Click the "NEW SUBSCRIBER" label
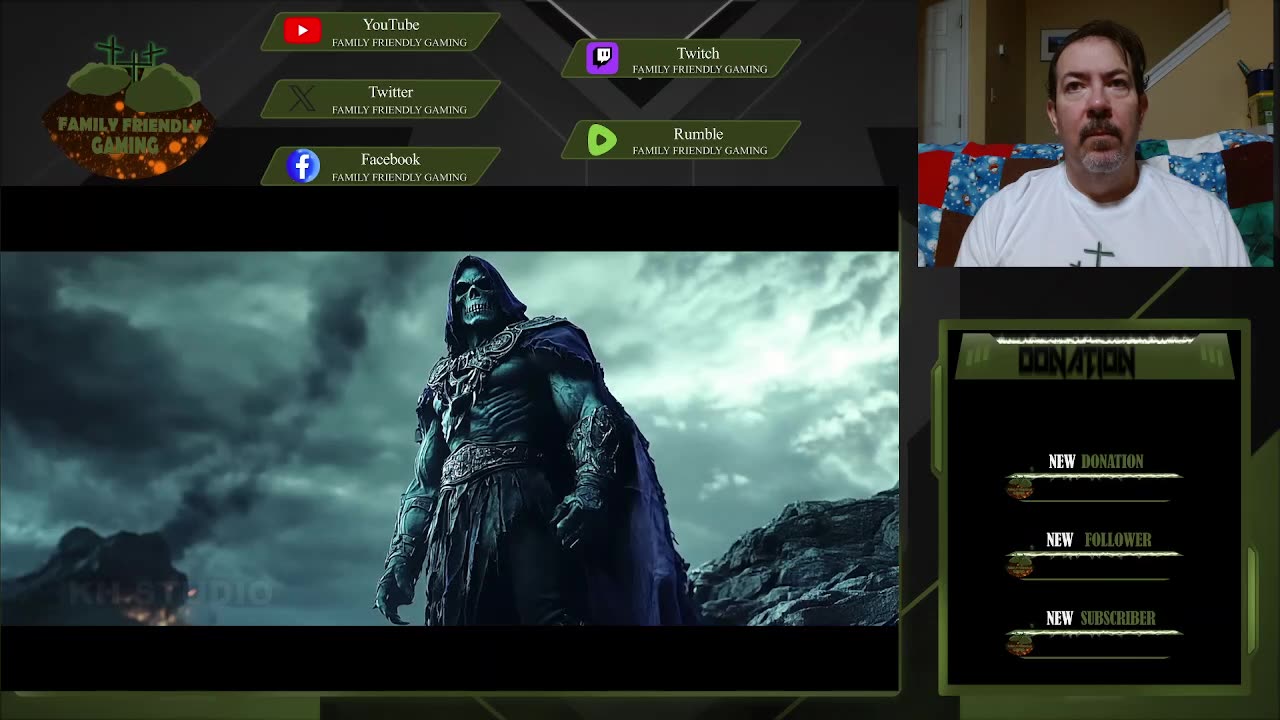This screenshot has height=720, width=1280. (x=1101, y=619)
